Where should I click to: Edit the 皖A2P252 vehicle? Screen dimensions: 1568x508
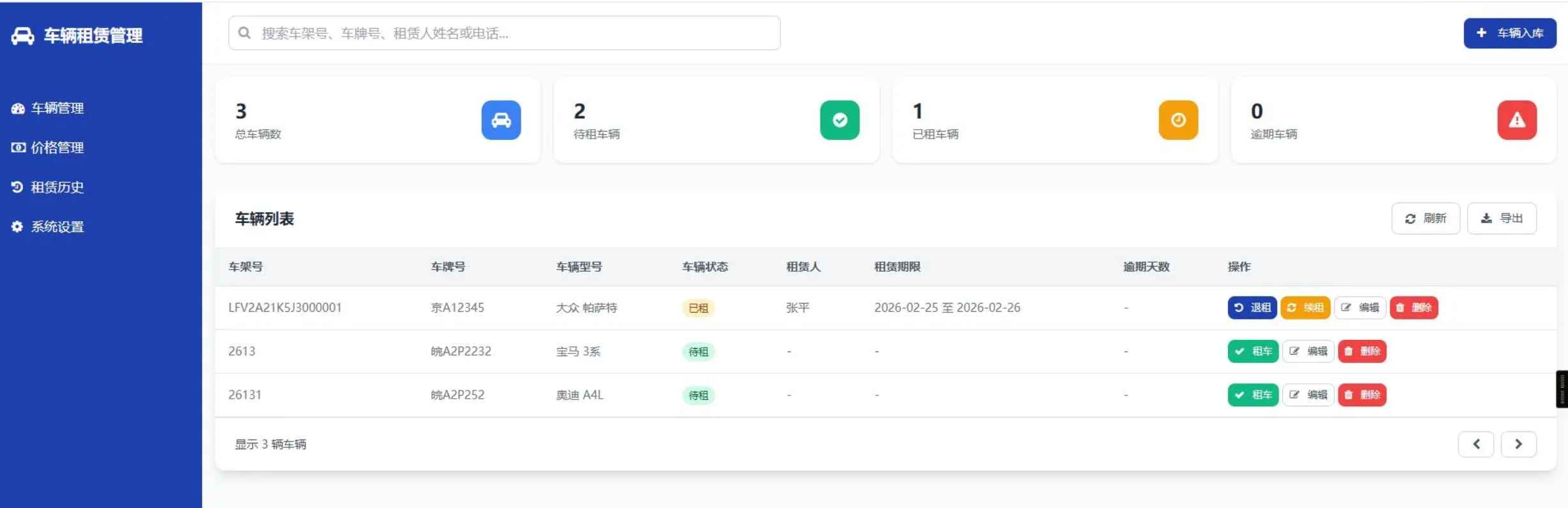pos(1309,395)
